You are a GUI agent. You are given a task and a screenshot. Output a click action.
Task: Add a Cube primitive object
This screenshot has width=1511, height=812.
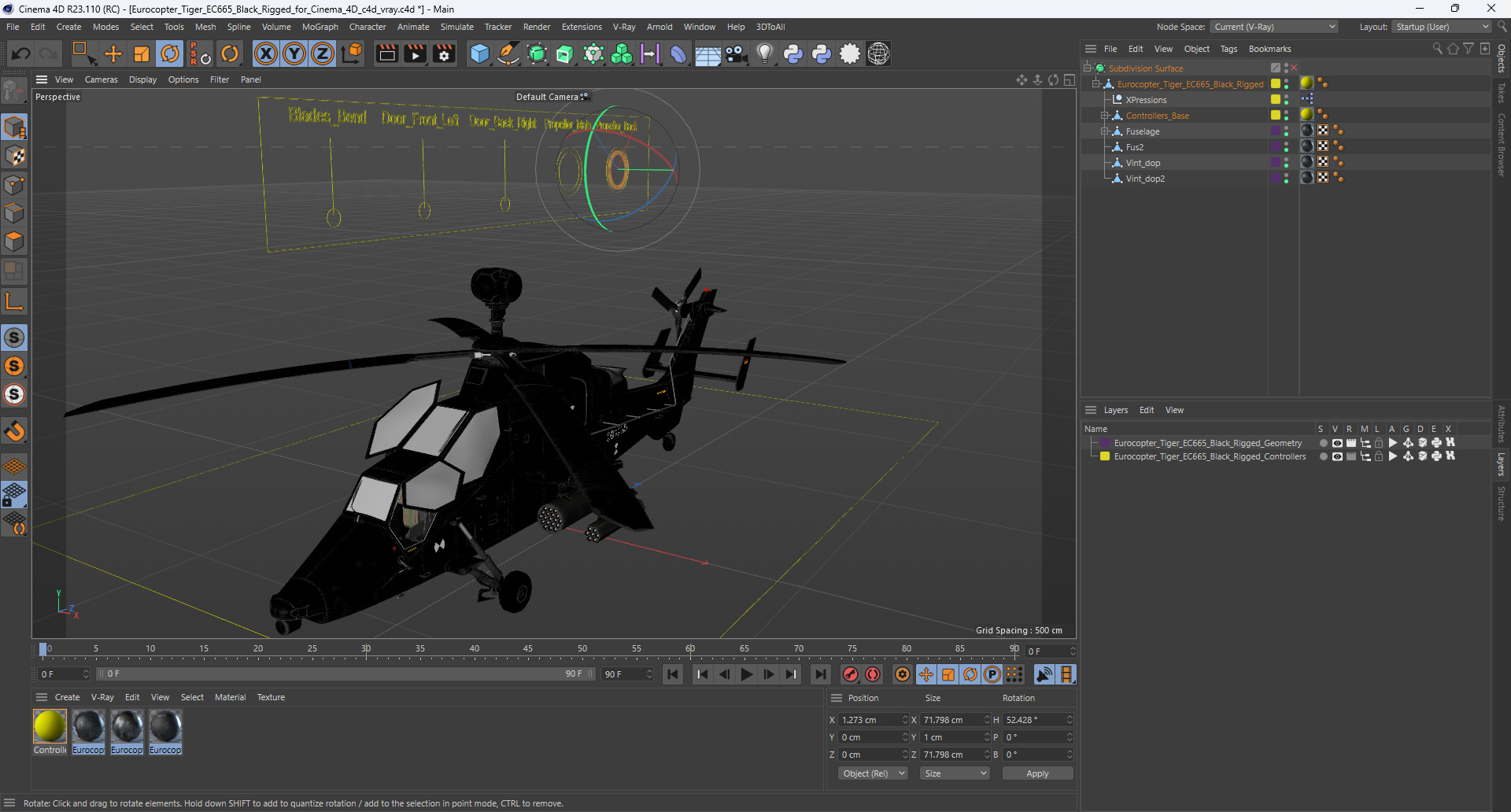pyautogui.click(x=479, y=54)
